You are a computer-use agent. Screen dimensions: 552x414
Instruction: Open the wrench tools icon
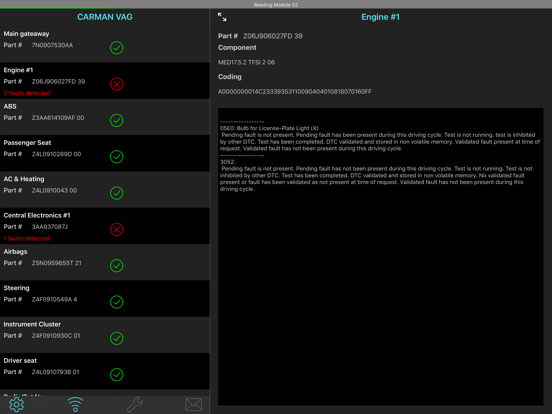pos(134,404)
